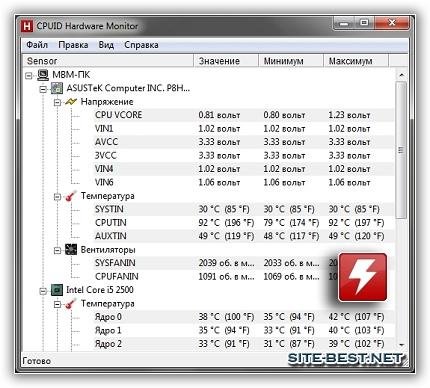Screen dimensions: 430x388
Task: Select the SYSTIN temperature row
Action: click(243, 209)
